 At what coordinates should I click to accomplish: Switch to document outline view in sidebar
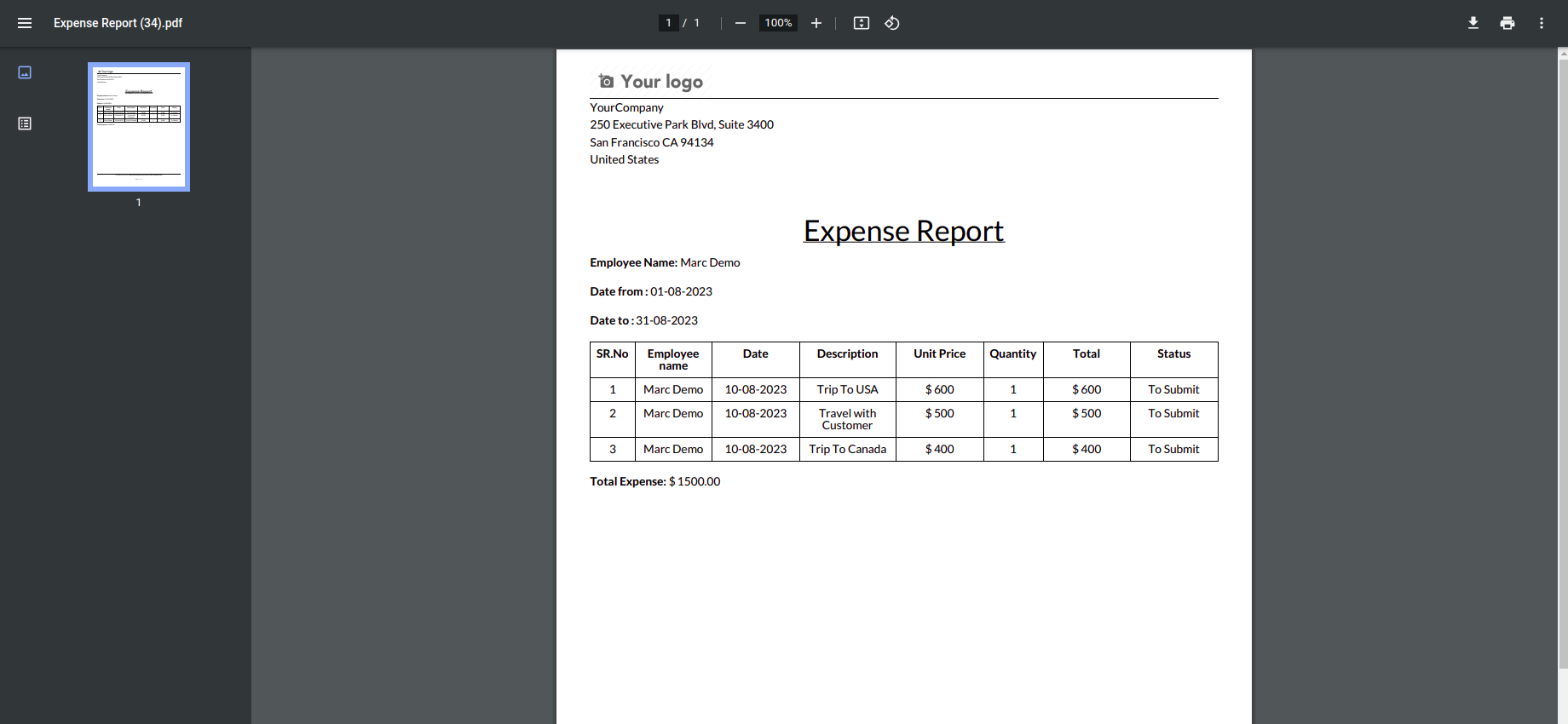tap(25, 124)
